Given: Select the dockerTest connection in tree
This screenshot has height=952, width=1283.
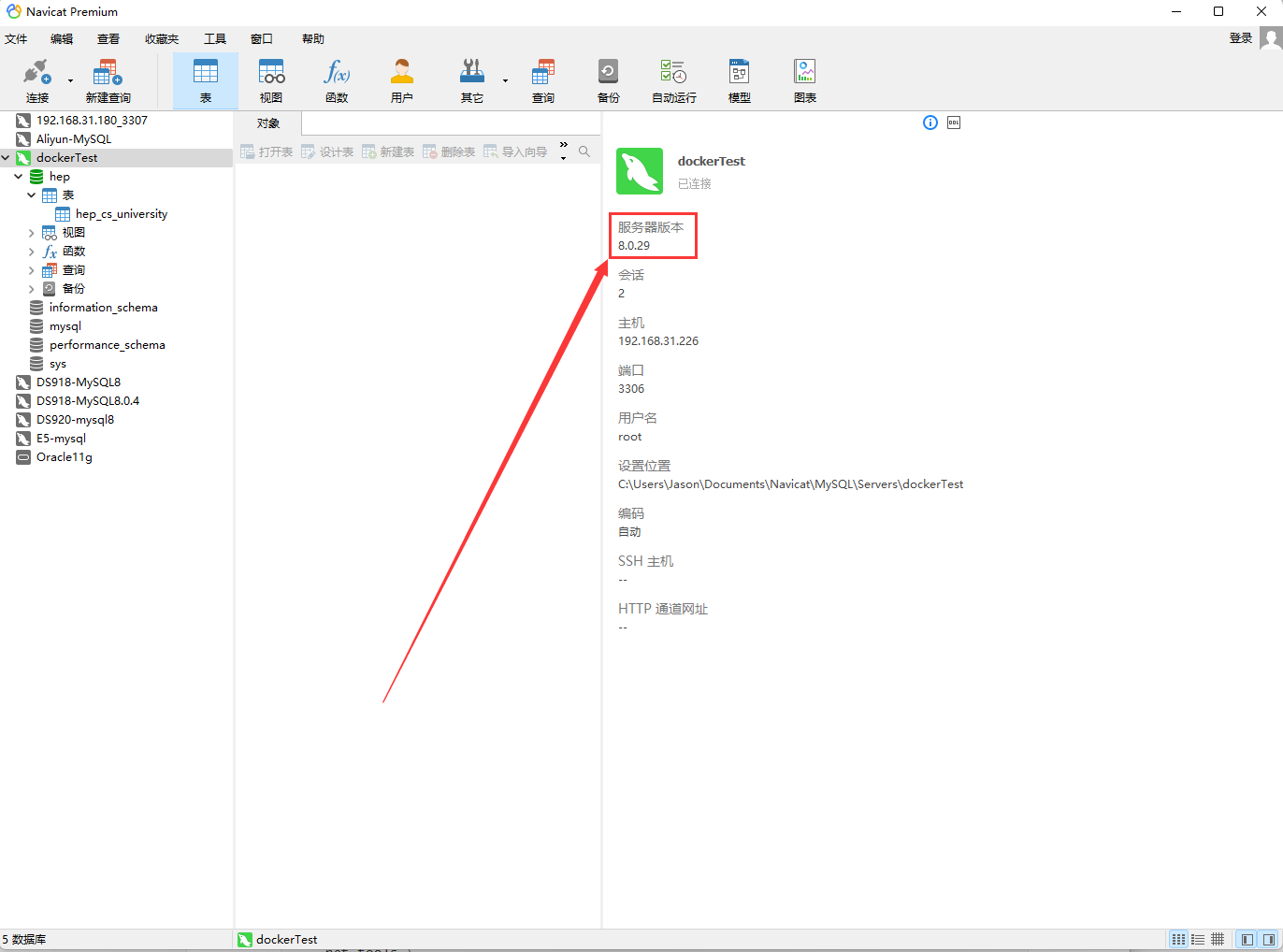Looking at the screenshot, I should pos(67,158).
